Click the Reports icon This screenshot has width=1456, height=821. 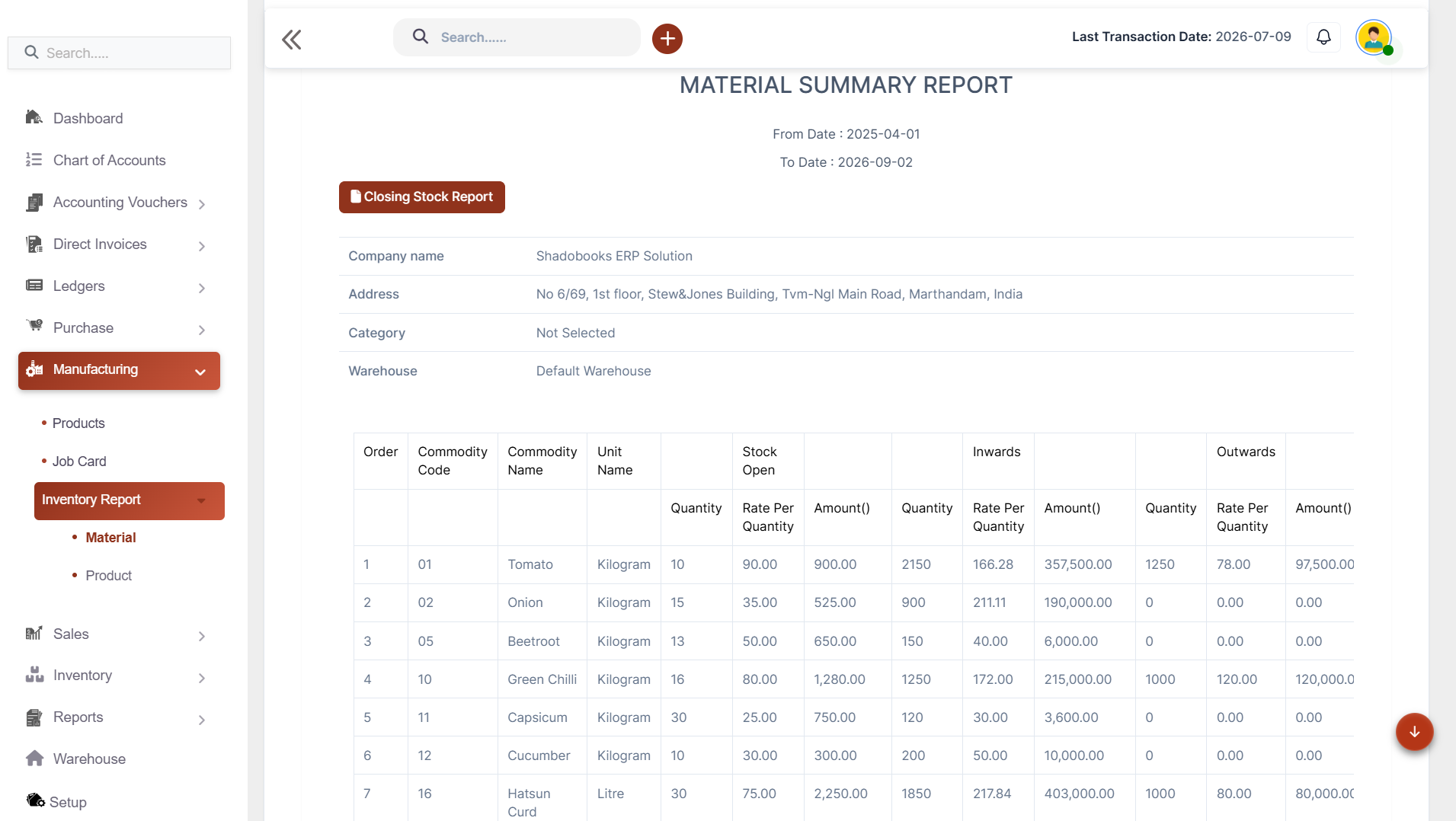(34, 717)
